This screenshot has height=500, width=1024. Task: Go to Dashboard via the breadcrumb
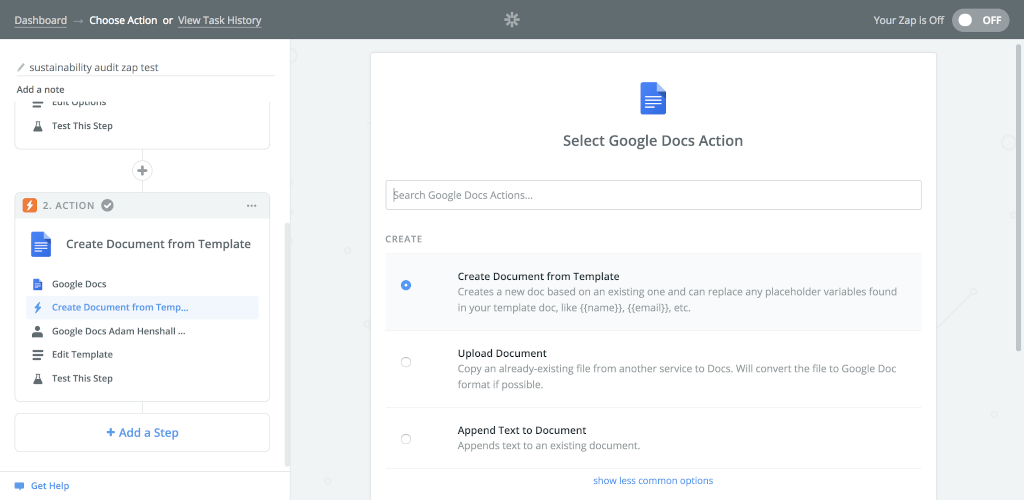(x=40, y=20)
